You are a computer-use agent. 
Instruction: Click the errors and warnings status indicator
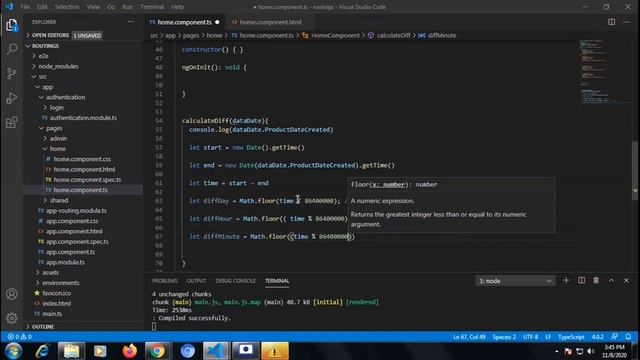19,337
